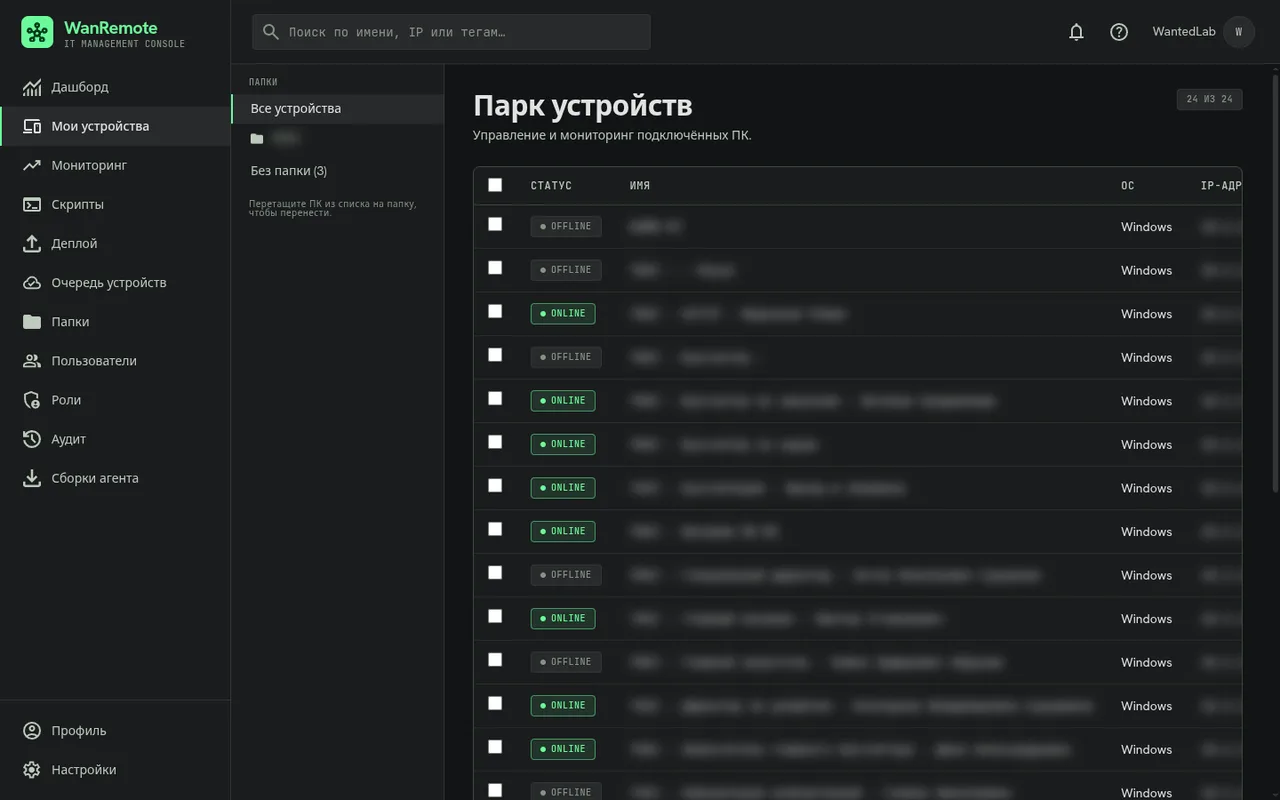Focus the search field for name, IP or tags
The width and height of the screenshot is (1280, 800).
click(451, 32)
